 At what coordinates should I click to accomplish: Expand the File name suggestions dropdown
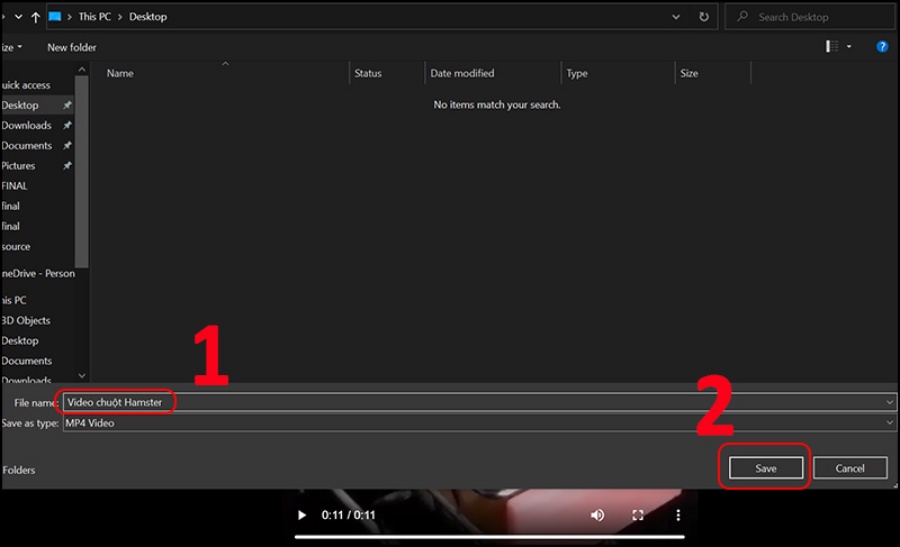pyautogui.click(x=889, y=402)
